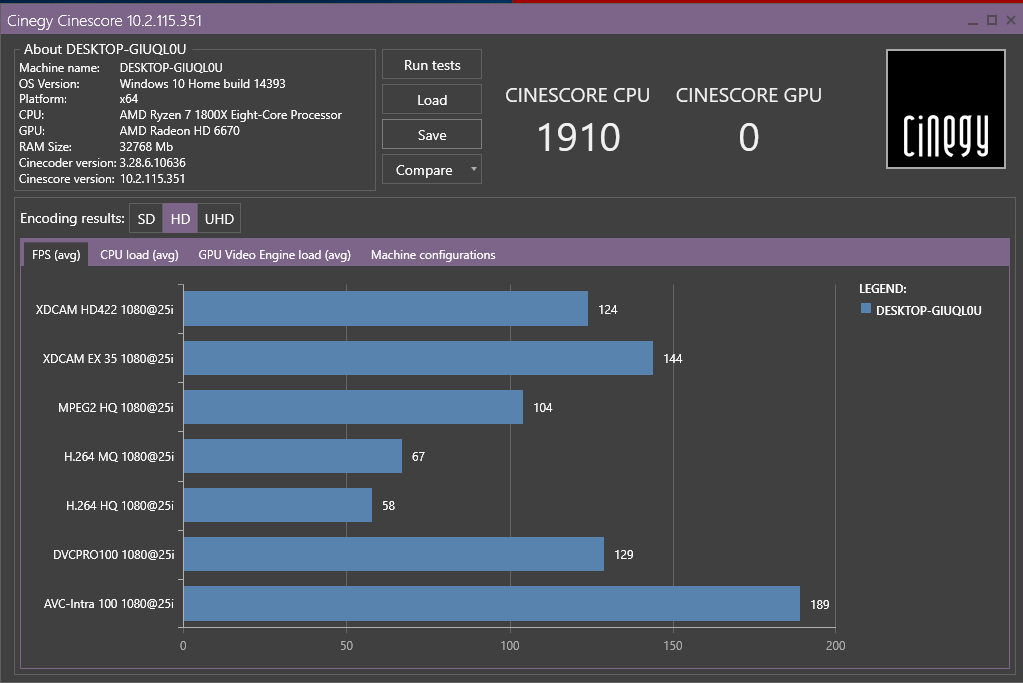
Task: Click the label MPEG2 HQ 1080@25i
Action: 116,408
